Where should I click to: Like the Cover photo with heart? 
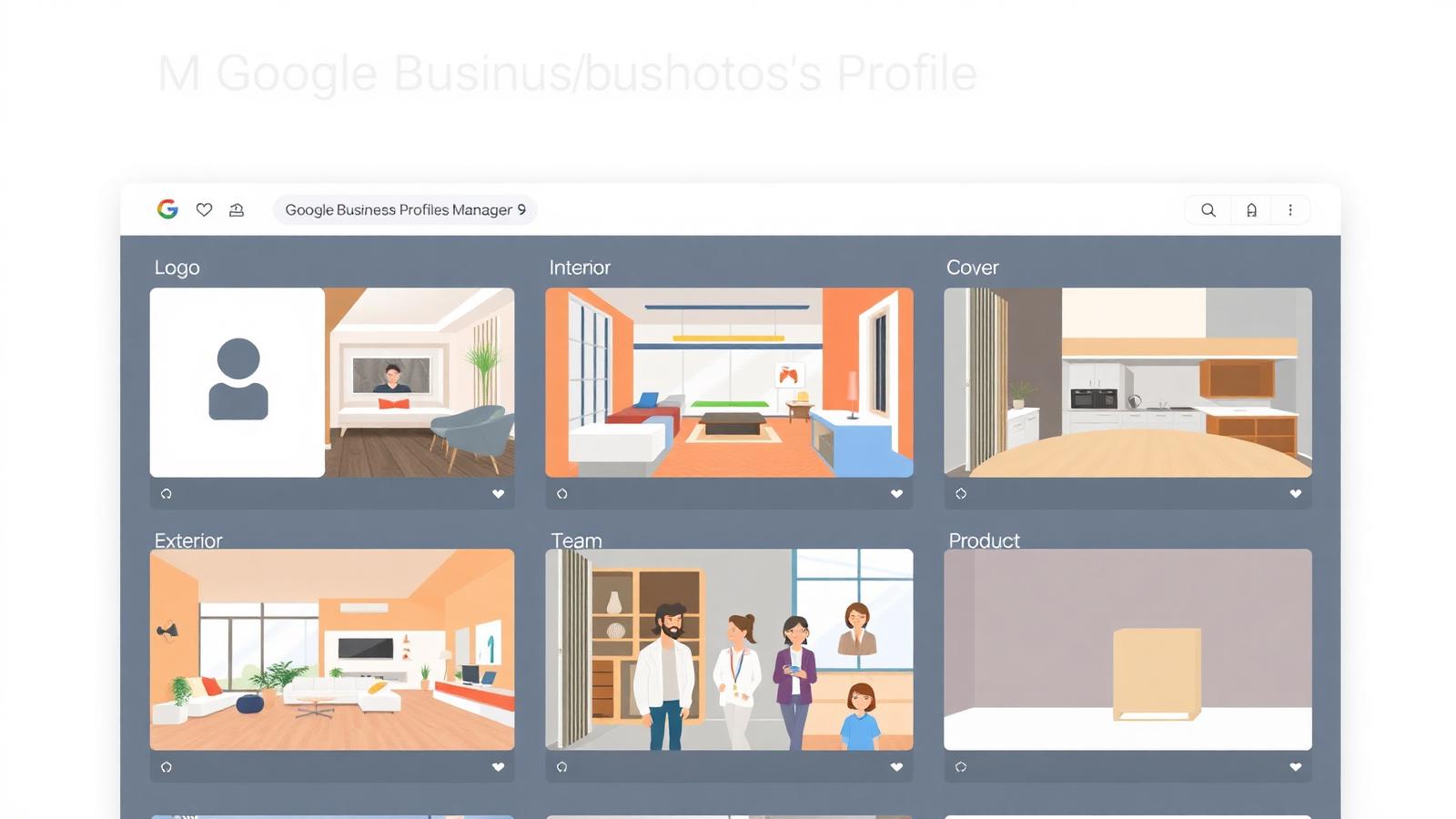pos(1295,493)
